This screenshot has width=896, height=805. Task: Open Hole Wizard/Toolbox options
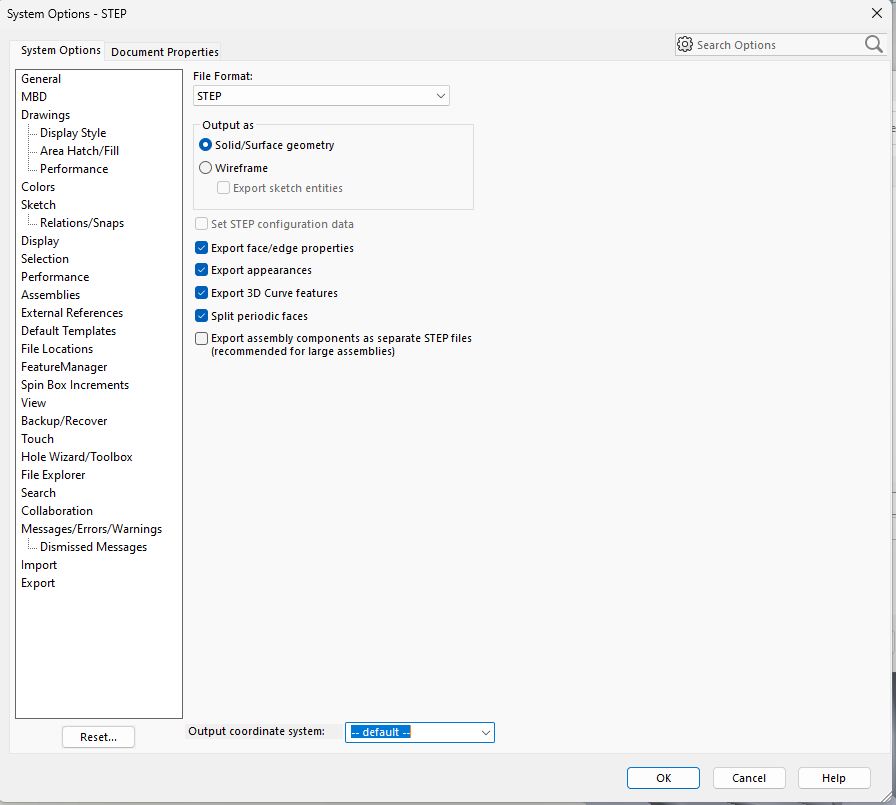pyautogui.click(x=77, y=457)
